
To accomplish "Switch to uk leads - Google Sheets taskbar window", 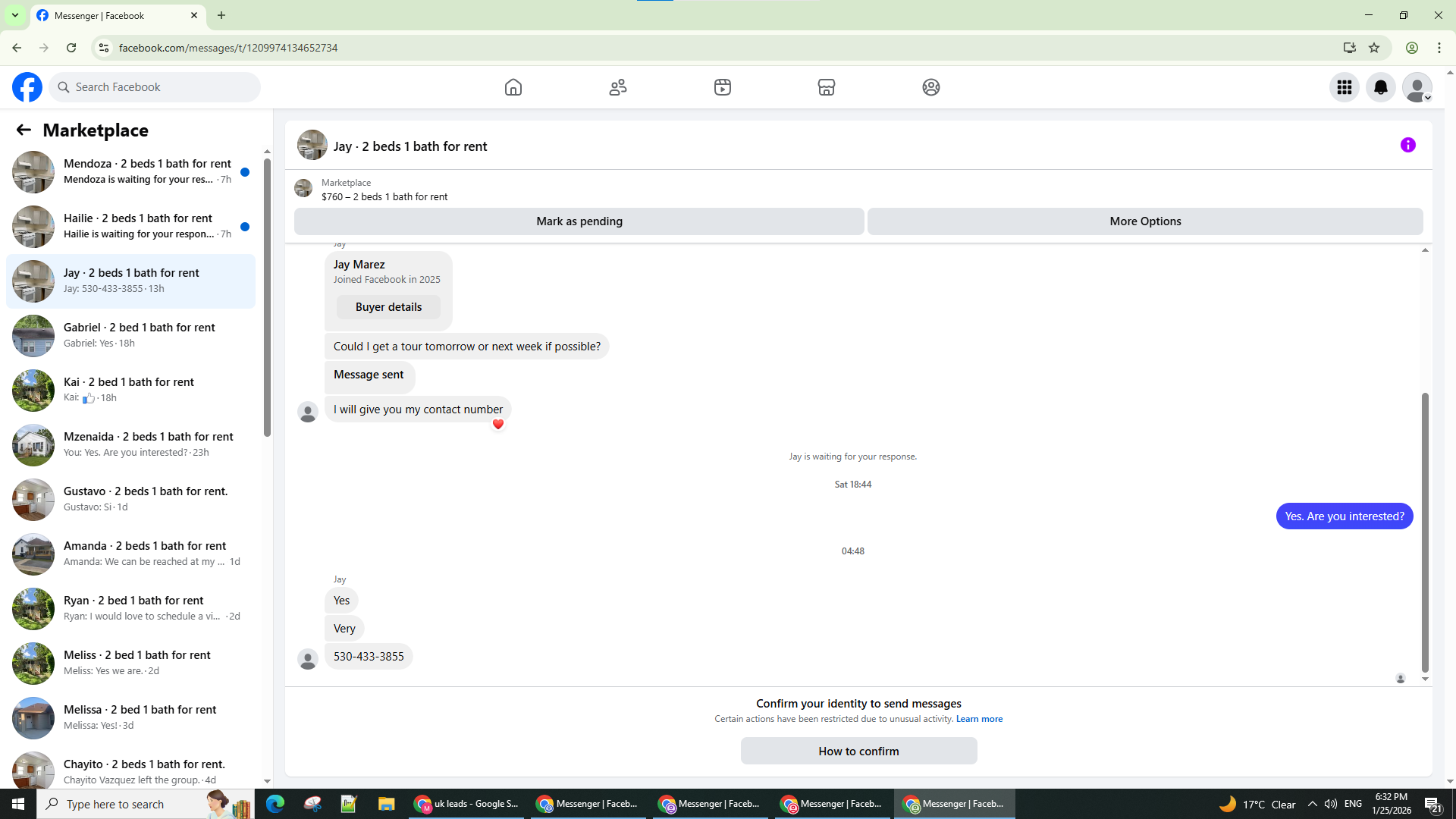I will (466, 804).
